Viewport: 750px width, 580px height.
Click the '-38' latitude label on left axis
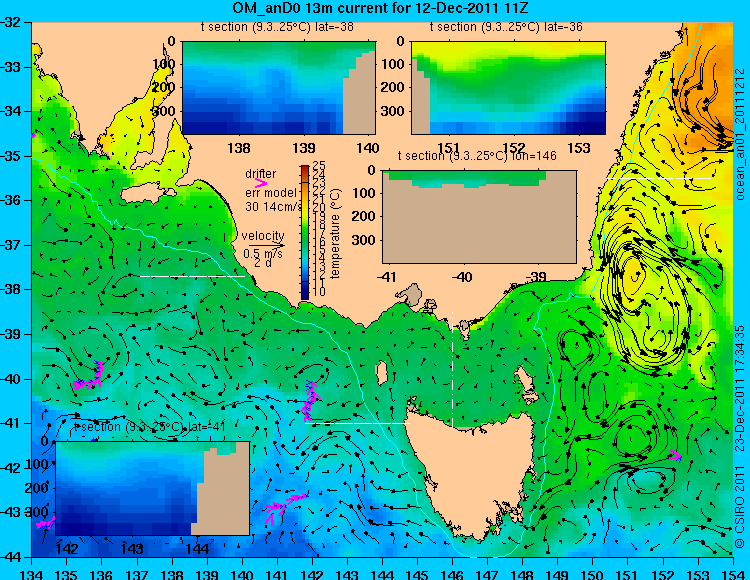(10, 290)
